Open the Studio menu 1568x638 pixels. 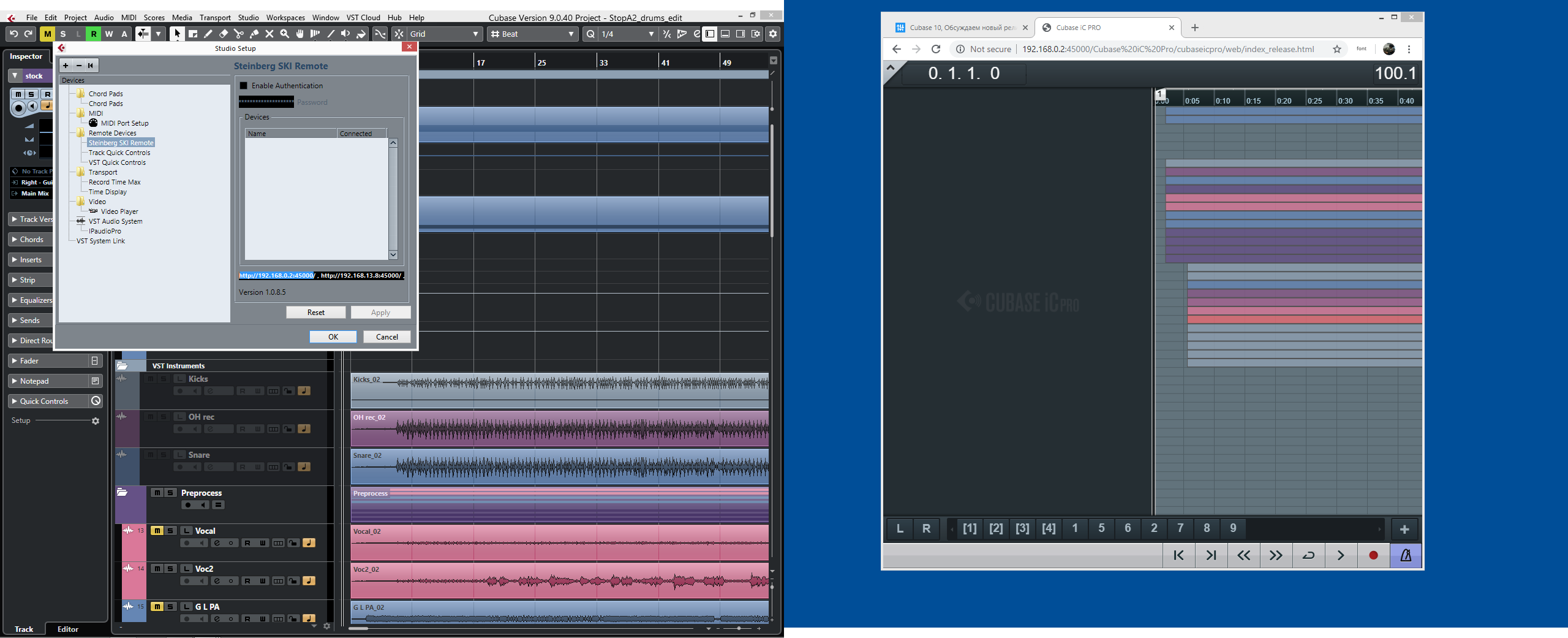click(x=248, y=17)
